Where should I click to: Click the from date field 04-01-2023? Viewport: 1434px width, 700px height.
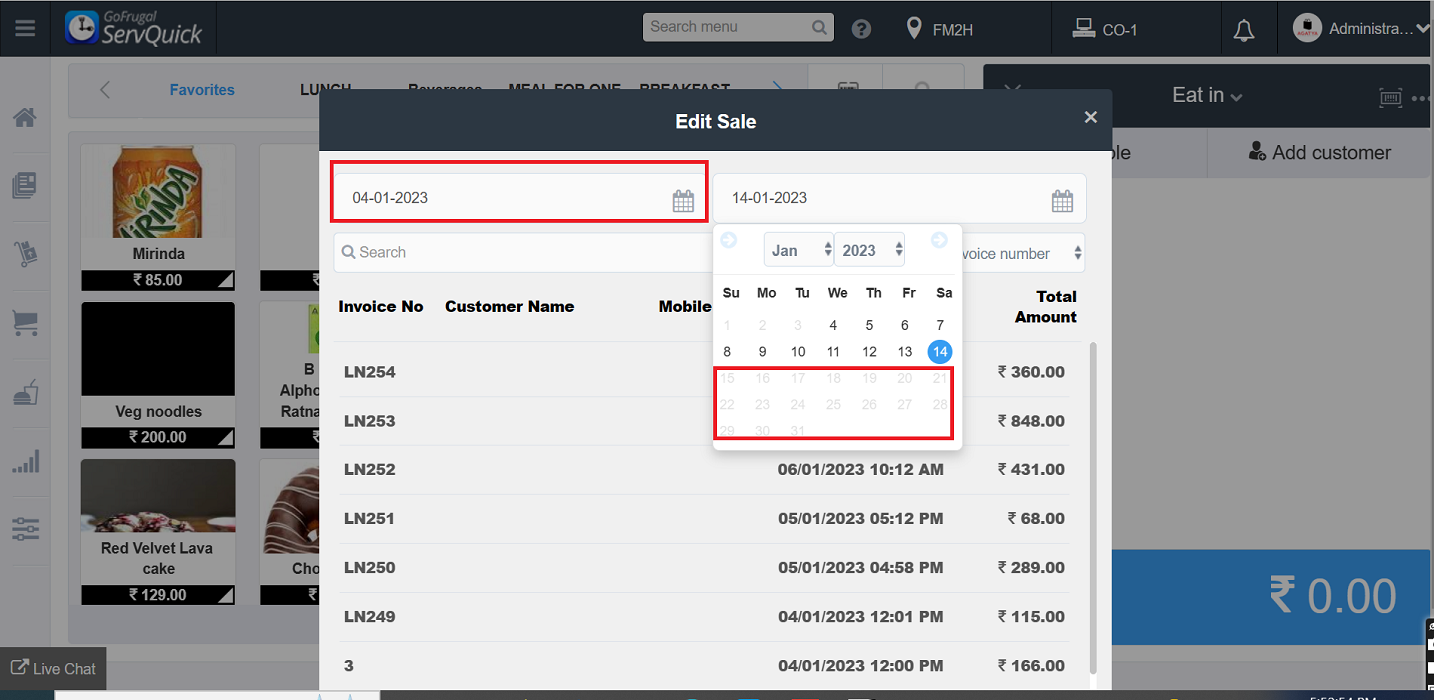(x=520, y=198)
